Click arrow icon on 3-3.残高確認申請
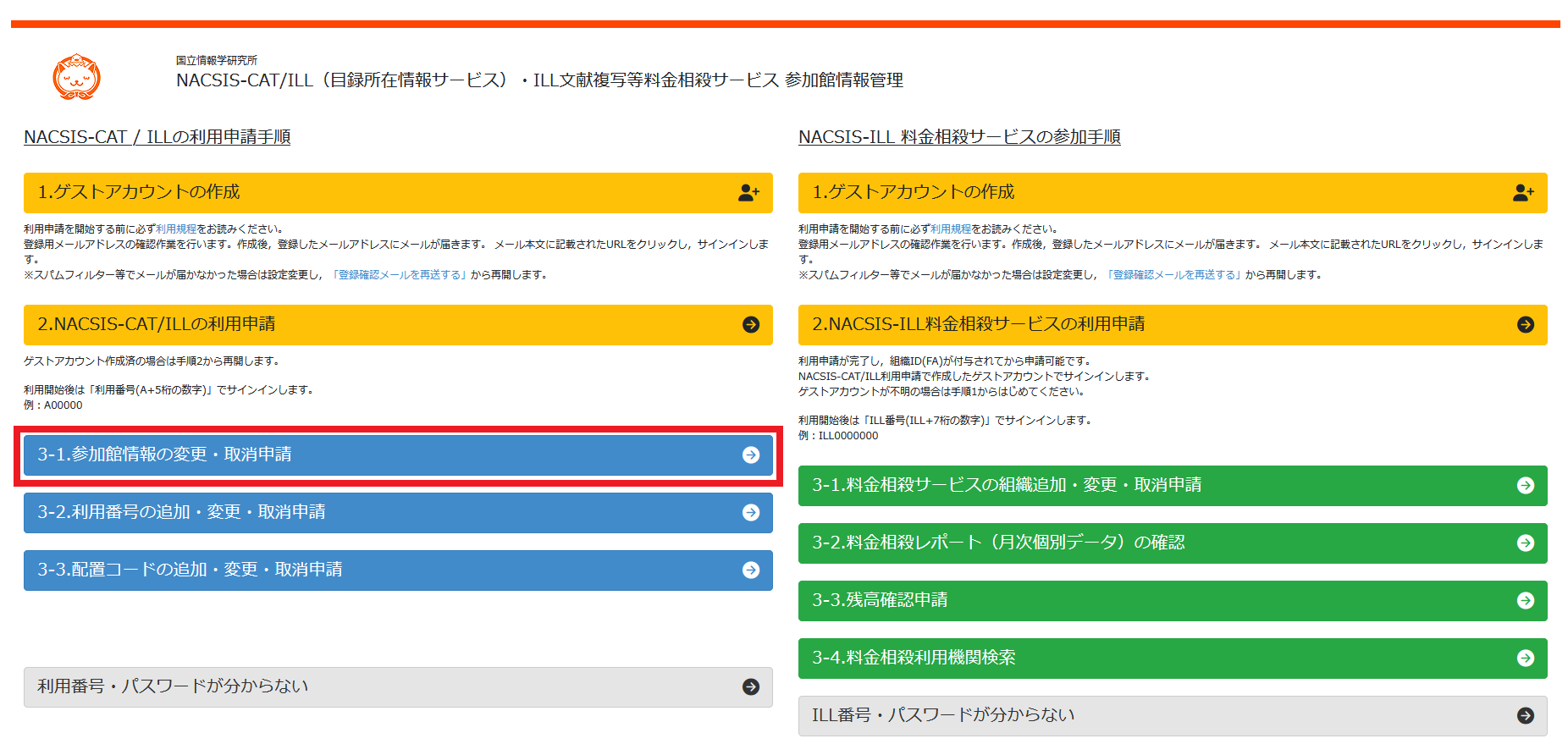Image resolution: width=1568 pixels, height=755 pixels. (x=1526, y=601)
